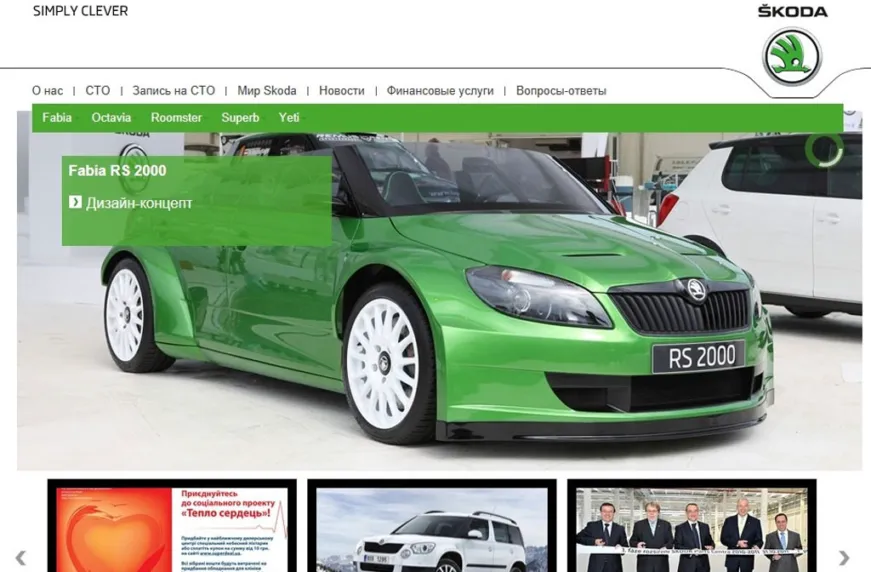Image resolution: width=871 pixels, height=572 pixels.
Task: Open the О нас menu item
Action: (x=47, y=91)
